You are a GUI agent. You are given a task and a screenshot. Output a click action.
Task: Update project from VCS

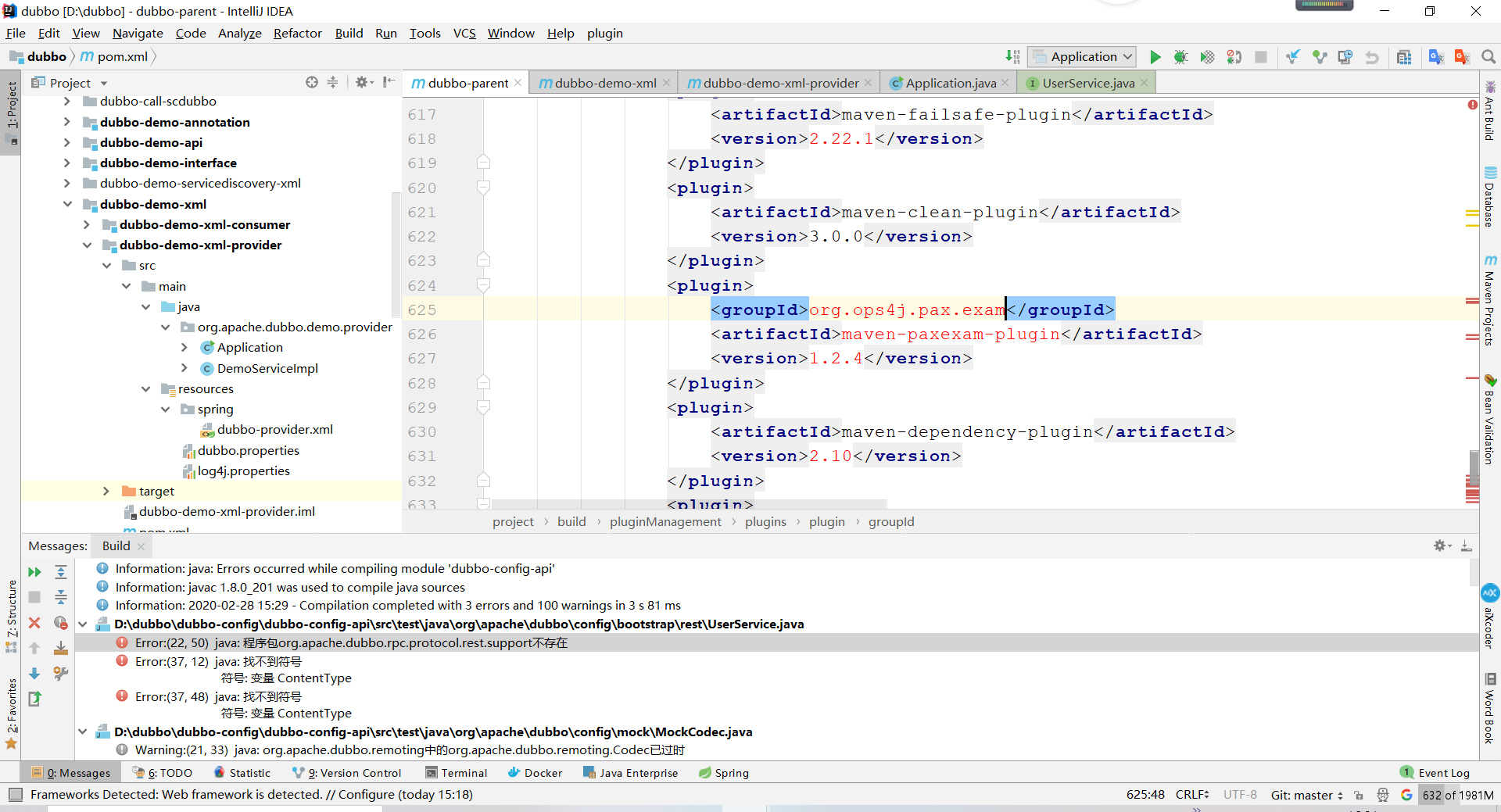1293,57
